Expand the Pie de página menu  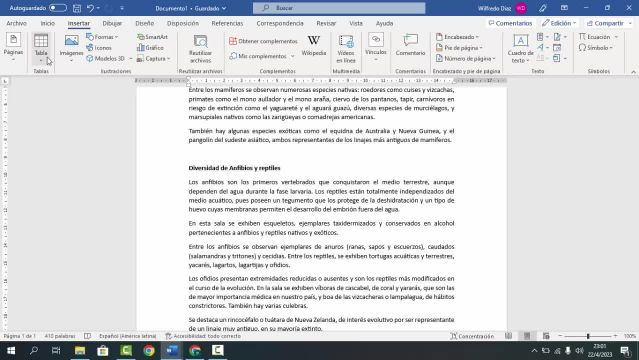459,48
